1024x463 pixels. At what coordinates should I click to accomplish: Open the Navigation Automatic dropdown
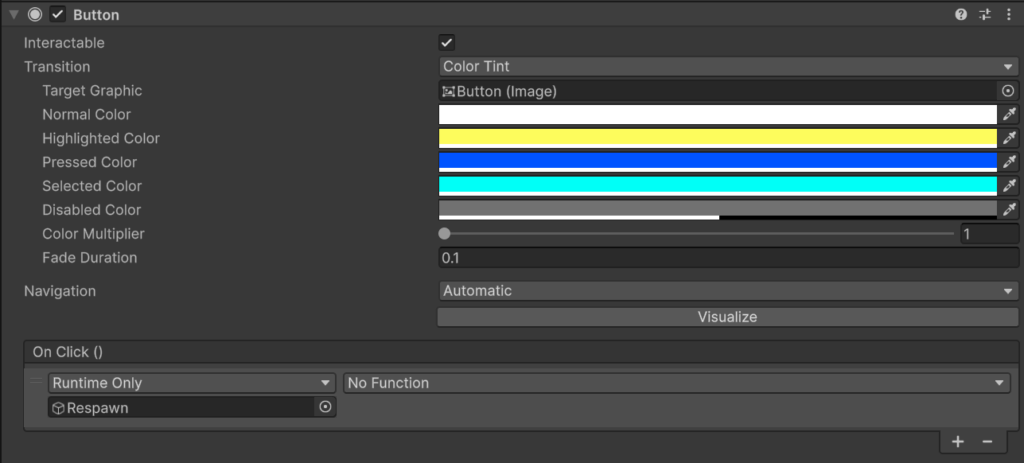[728, 291]
